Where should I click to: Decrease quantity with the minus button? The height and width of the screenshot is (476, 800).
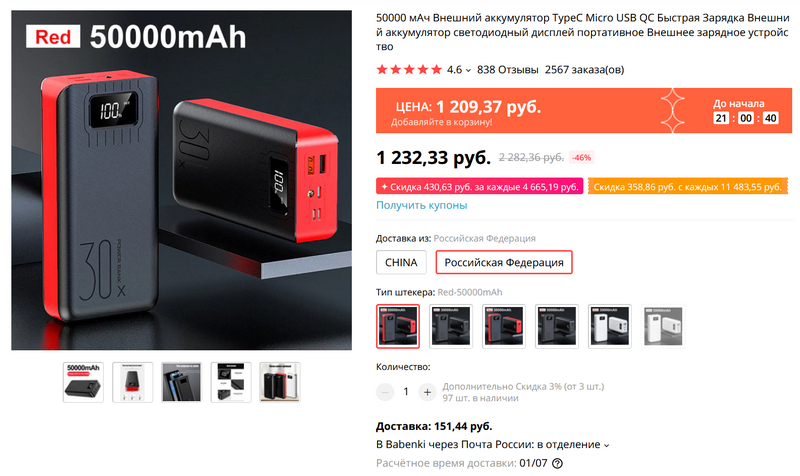coord(385,392)
